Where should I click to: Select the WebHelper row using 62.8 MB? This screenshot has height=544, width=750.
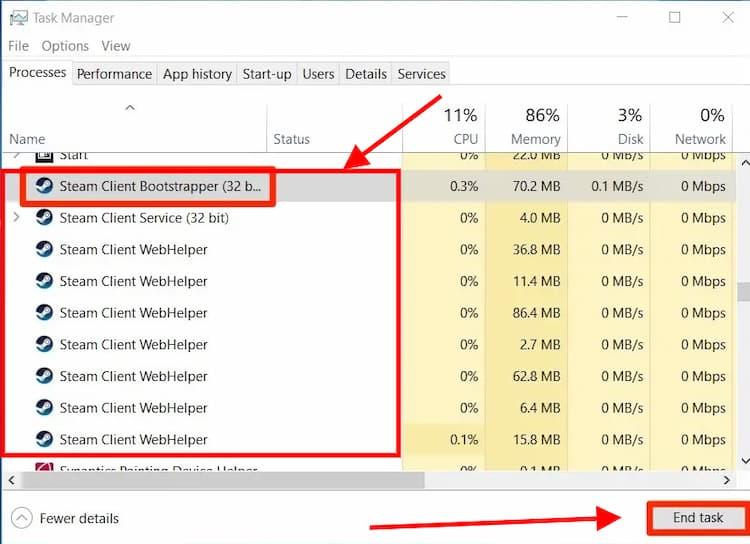[x=371, y=376]
